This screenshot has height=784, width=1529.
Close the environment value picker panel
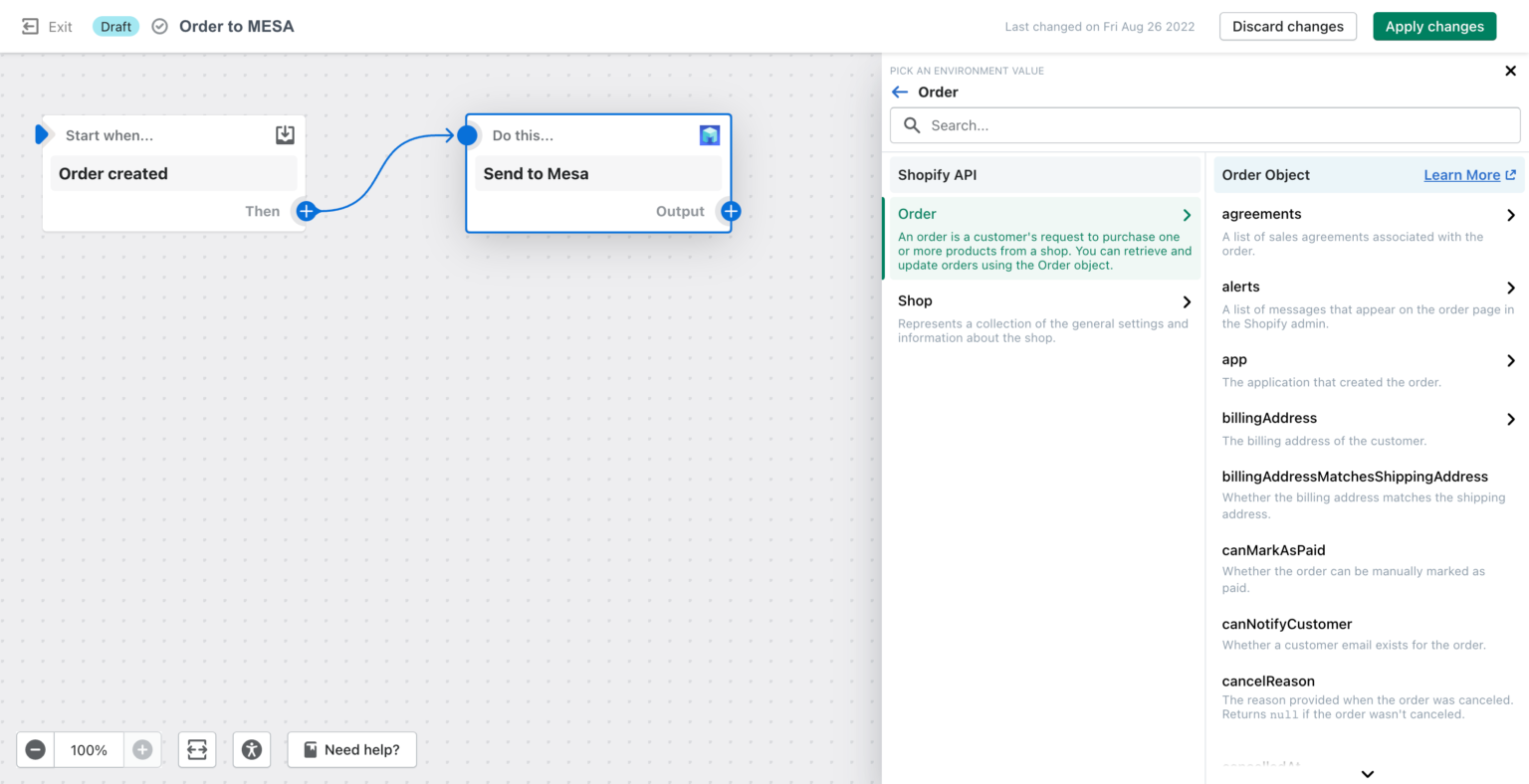tap(1510, 71)
